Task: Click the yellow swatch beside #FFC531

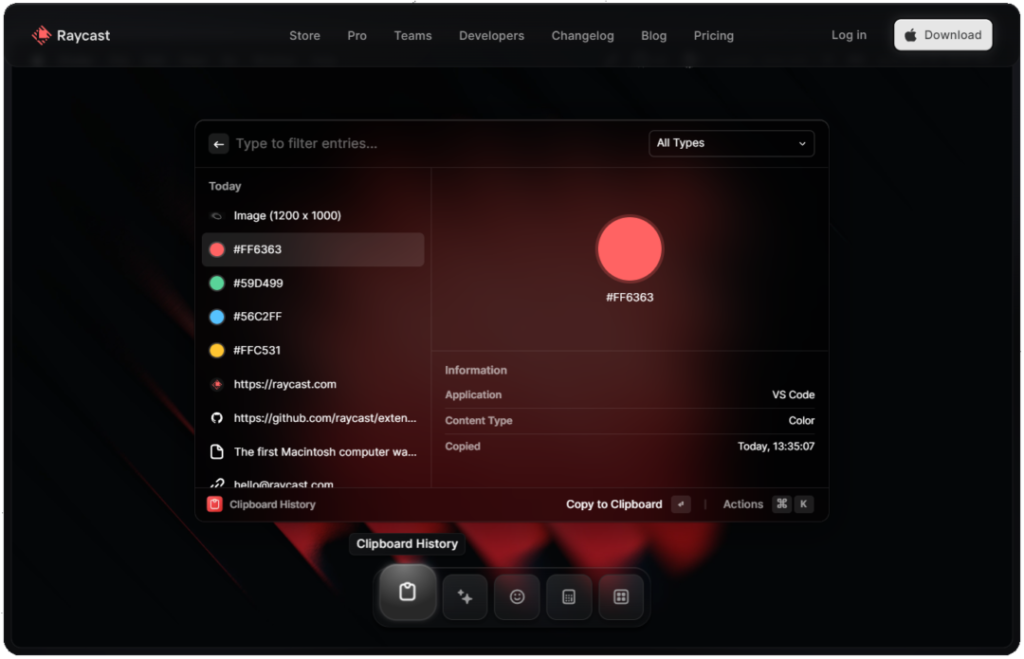Action: click(217, 351)
